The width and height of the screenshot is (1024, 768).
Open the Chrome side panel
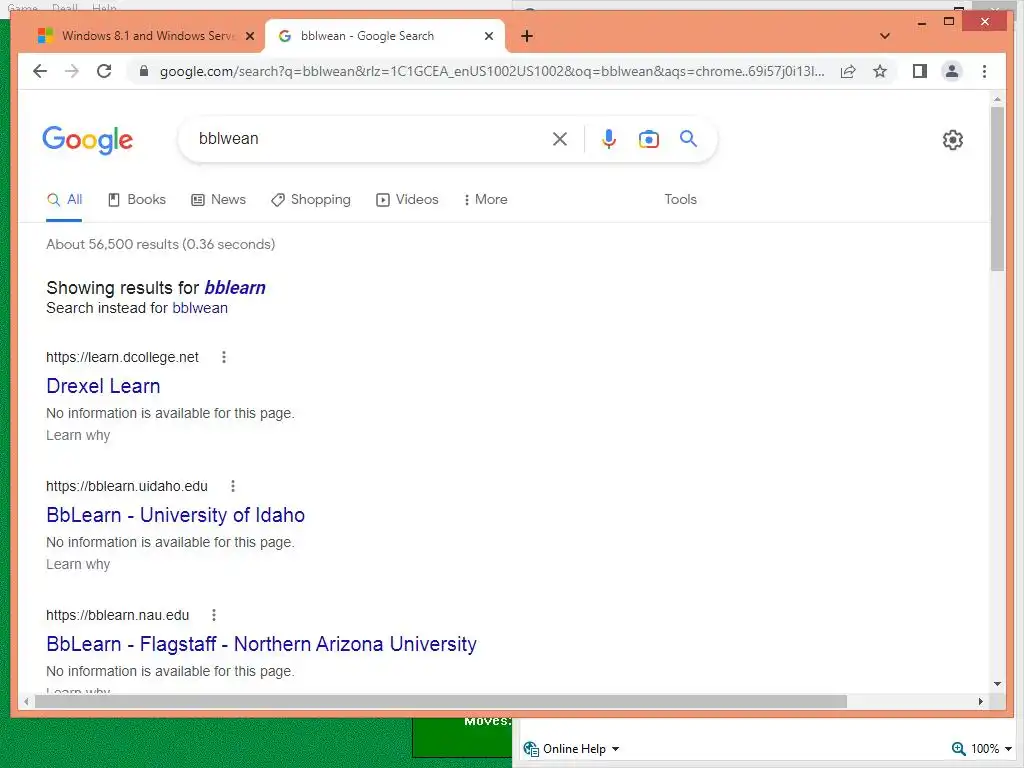click(x=920, y=71)
